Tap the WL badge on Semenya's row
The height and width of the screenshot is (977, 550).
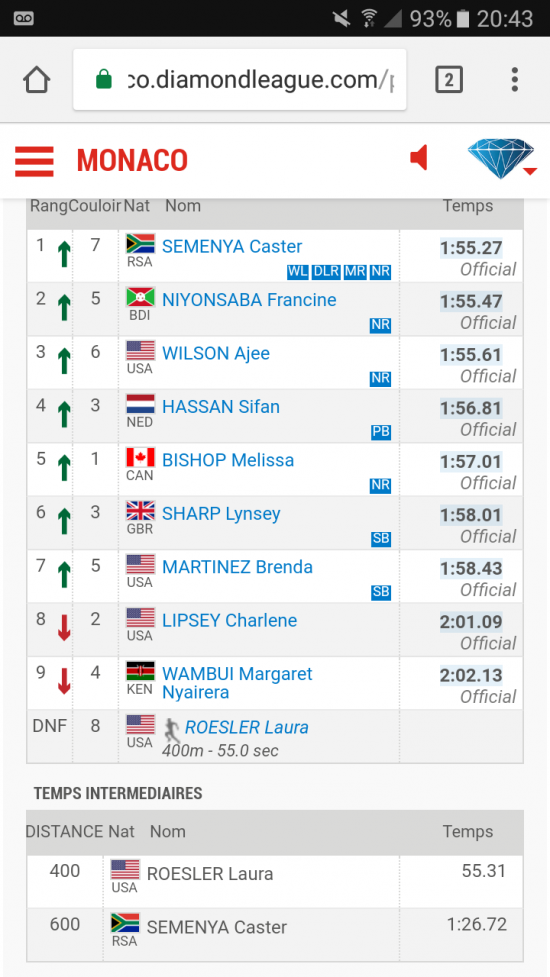(298, 272)
